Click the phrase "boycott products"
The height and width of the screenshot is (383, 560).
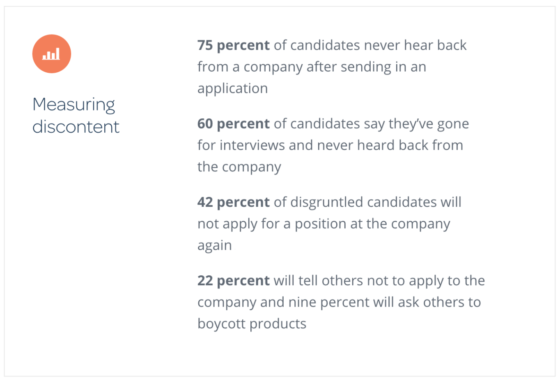click(x=252, y=324)
